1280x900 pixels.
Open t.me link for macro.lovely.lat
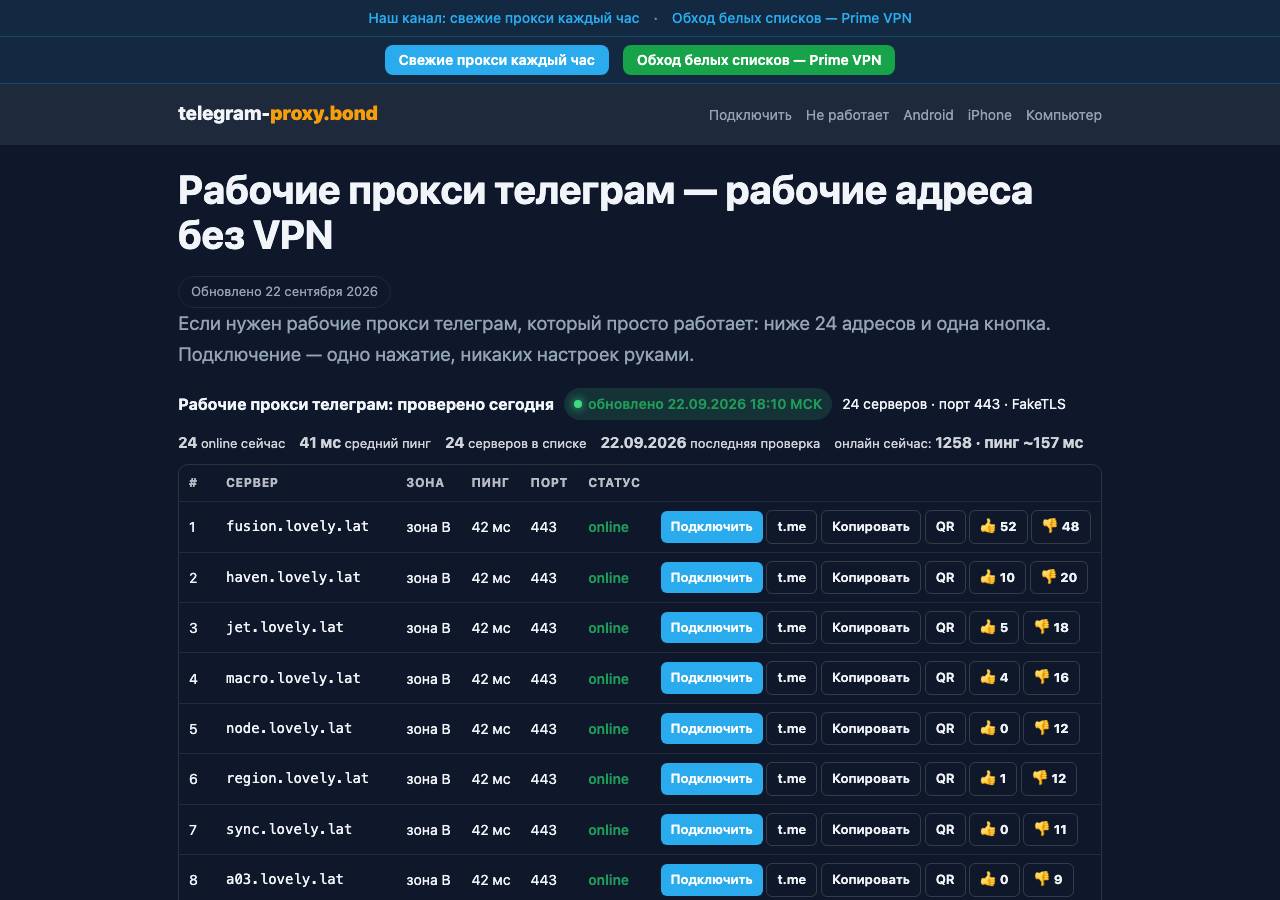(x=792, y=678)
